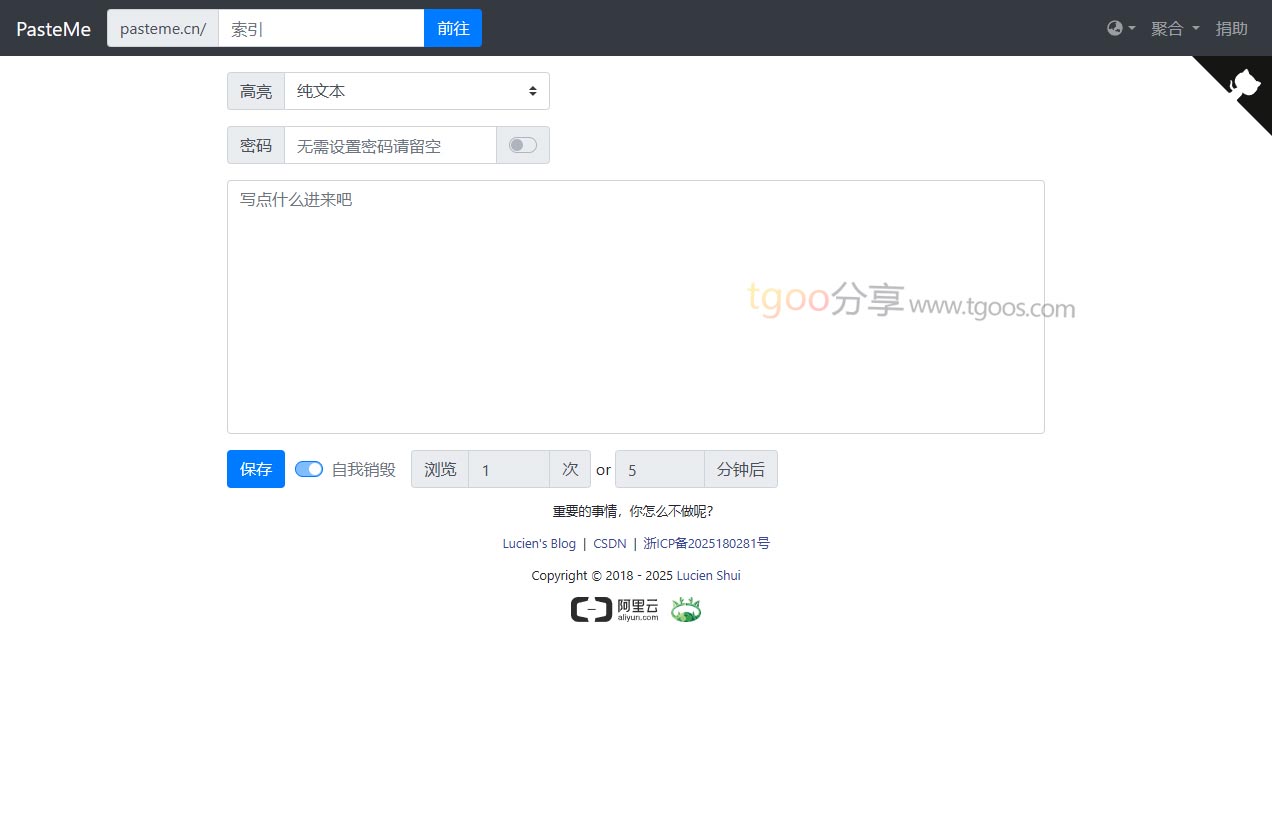
Task: Click the Aliyun logo in footer
Action: (x=614, y=609)
